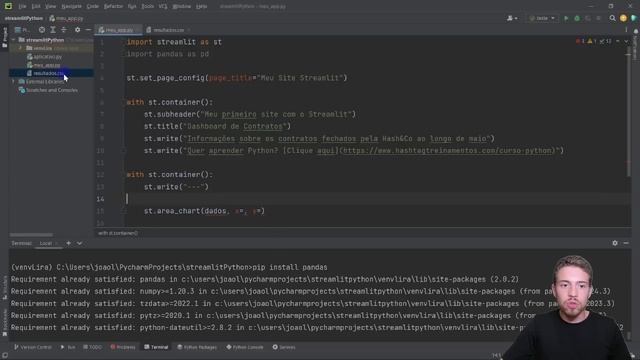This screenshot has height=360, width=640.
Task: Select aplicativo.py in the project tree
Action: [x=44, y=57]
